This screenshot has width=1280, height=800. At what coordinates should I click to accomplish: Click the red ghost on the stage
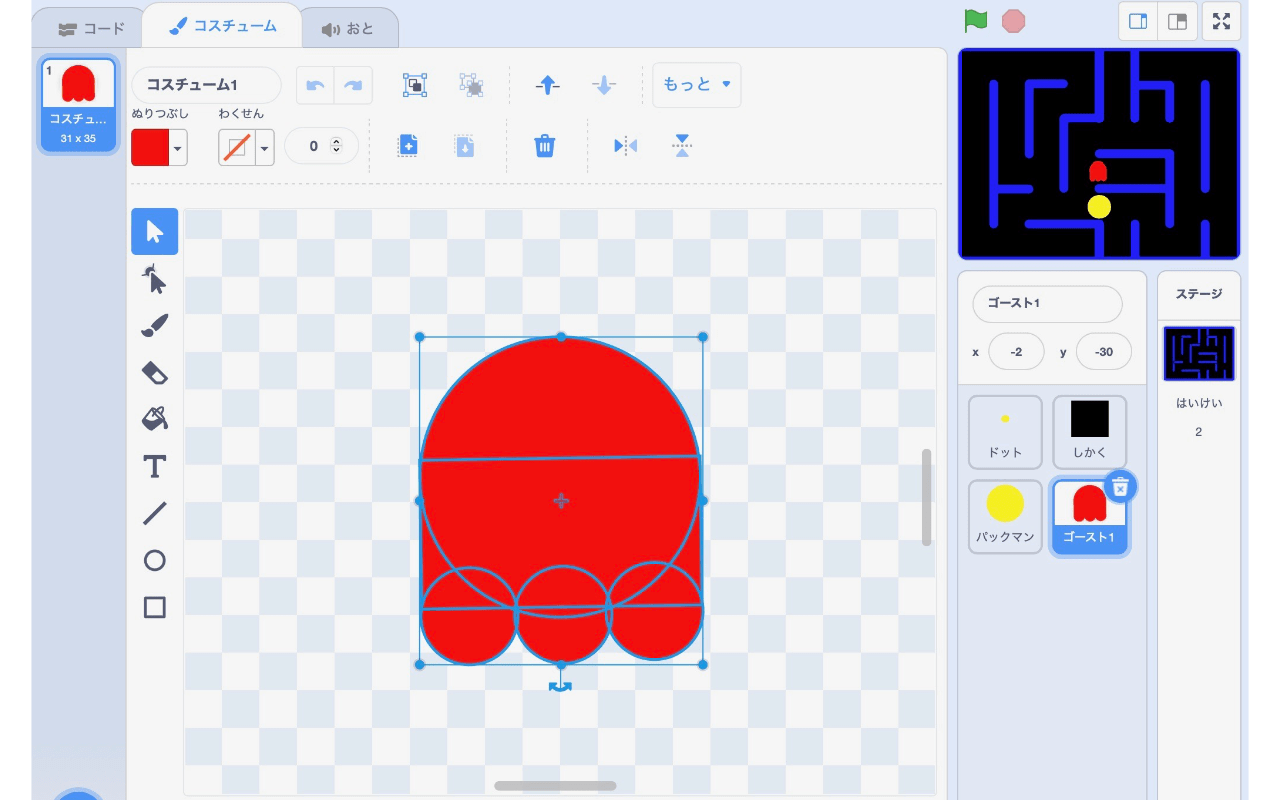point(1098,171)
